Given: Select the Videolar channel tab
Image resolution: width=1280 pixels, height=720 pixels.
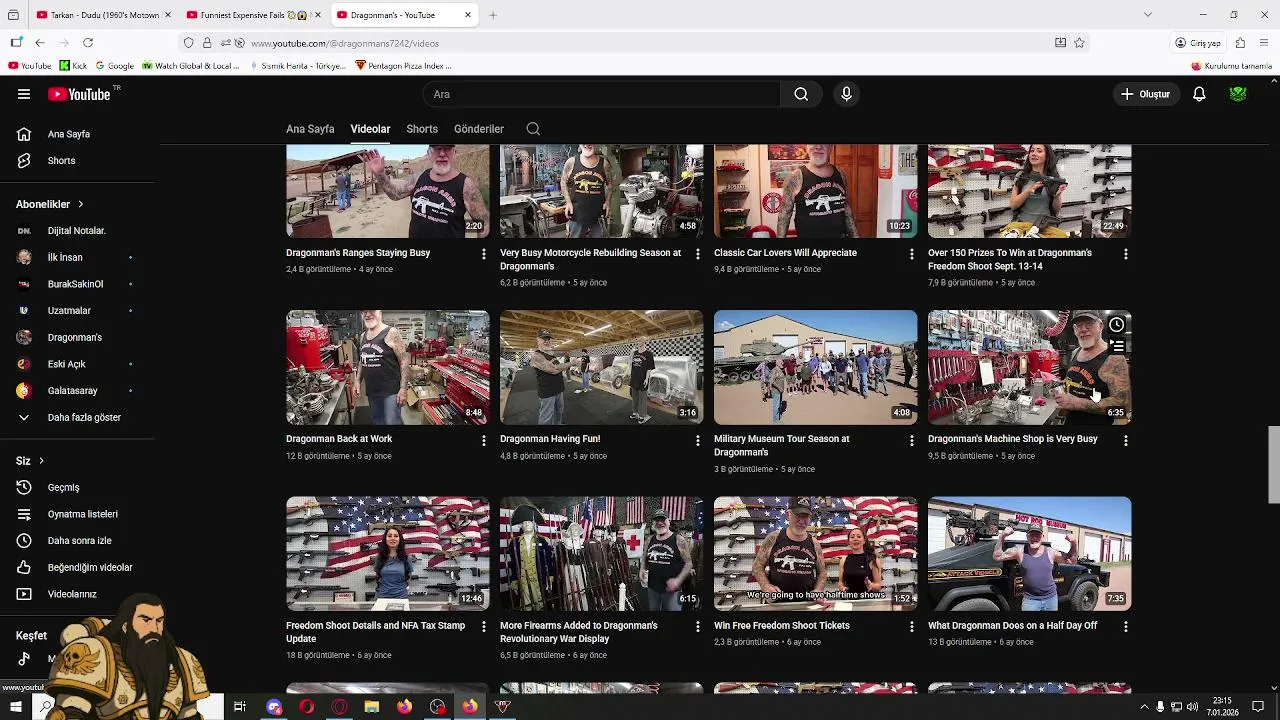Looking at the screenshot, I should pos(370,129).
